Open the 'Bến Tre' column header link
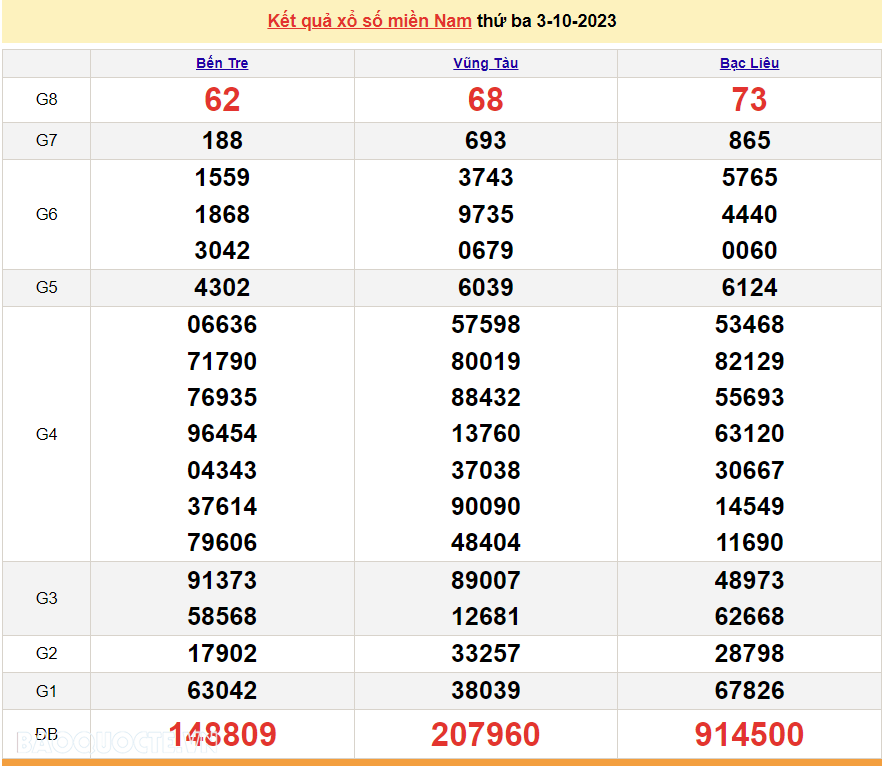Image resolution: width=883 pixels, height=766 pixels. [221, 63]
